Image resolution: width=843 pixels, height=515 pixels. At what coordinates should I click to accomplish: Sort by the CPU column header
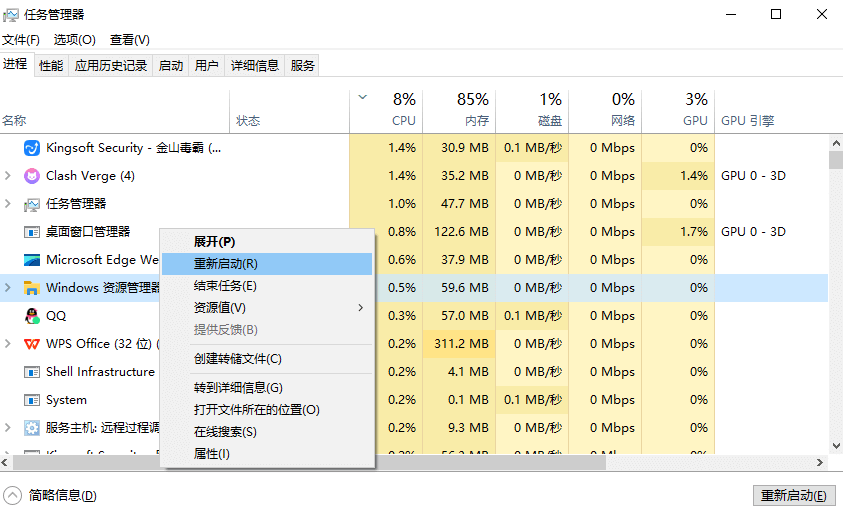coord(386,112)
